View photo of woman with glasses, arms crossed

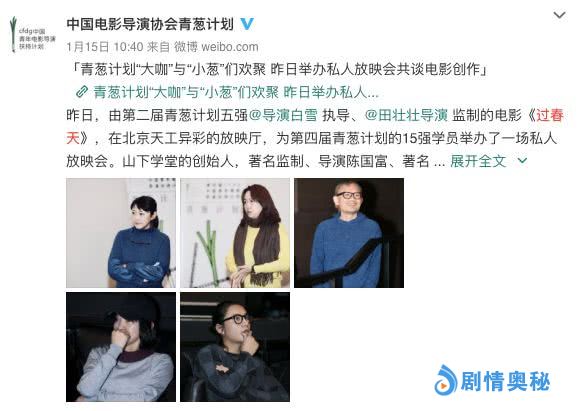(235, 347)
